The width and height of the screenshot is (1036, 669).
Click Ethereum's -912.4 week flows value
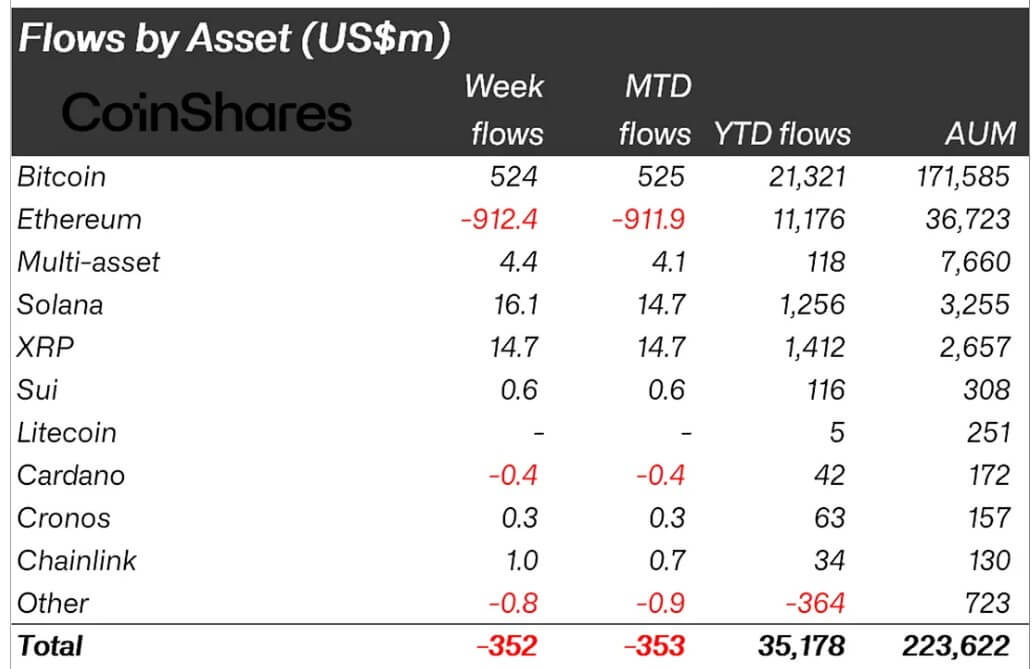pyautogui.click(x=499, y=219)
